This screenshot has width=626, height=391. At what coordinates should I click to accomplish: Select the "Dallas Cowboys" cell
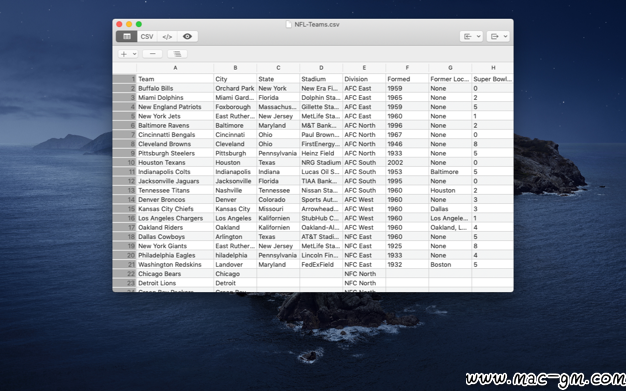tap(175, 236)
